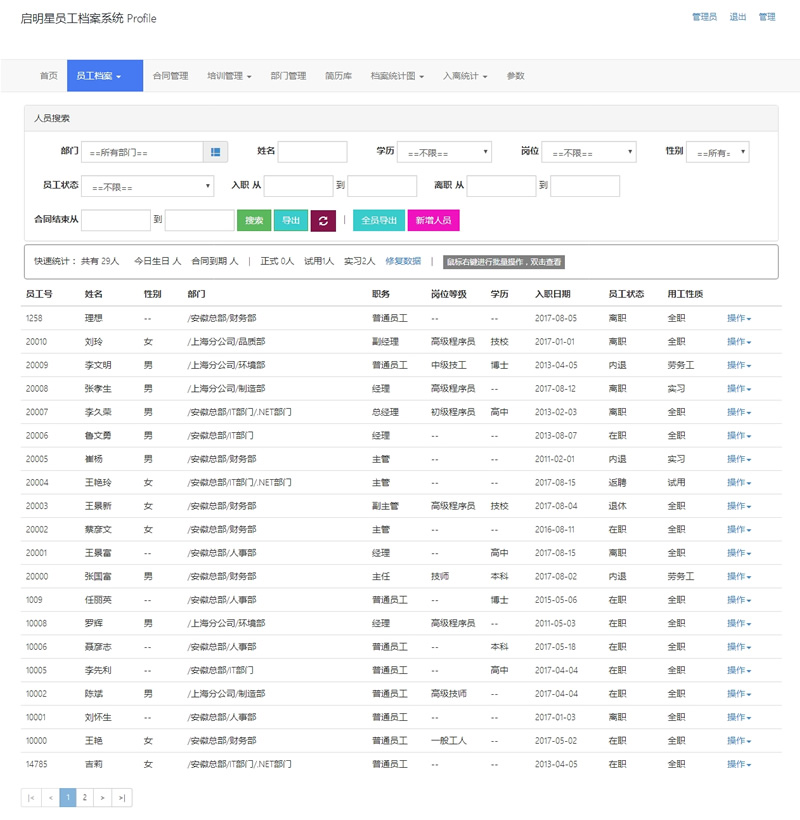
Task: Jump to the last page arrow
Action: click(122, 797)
